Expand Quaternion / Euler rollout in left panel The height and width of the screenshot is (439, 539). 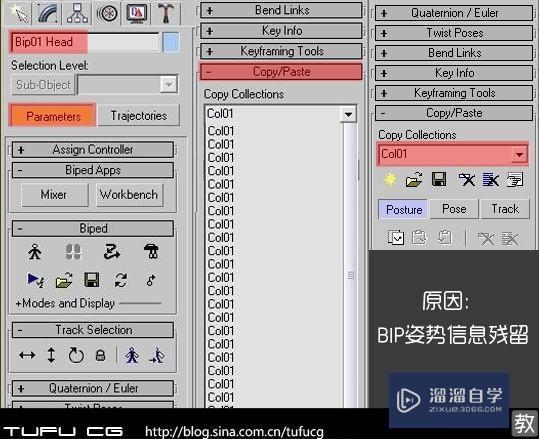[x=93, y=388]
